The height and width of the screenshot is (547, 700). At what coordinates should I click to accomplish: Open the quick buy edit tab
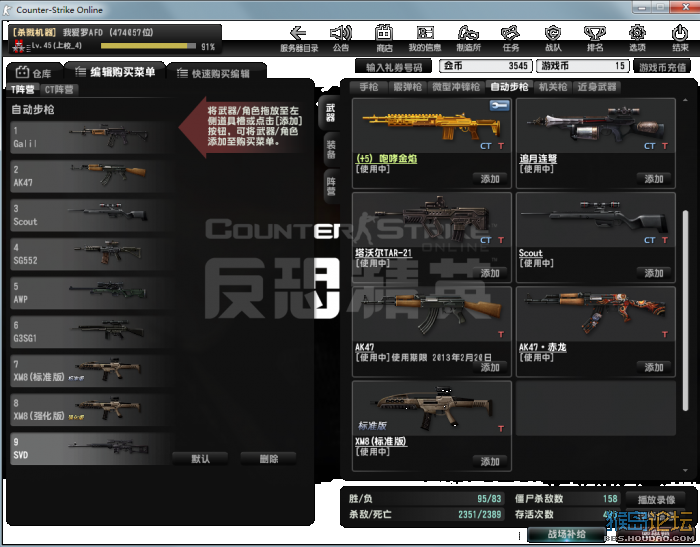coord(216,73)
